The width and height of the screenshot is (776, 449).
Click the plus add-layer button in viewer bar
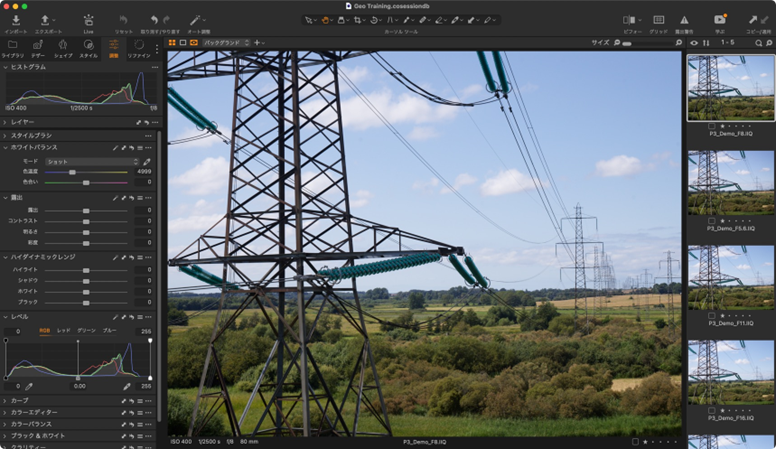tap(257, 43)
